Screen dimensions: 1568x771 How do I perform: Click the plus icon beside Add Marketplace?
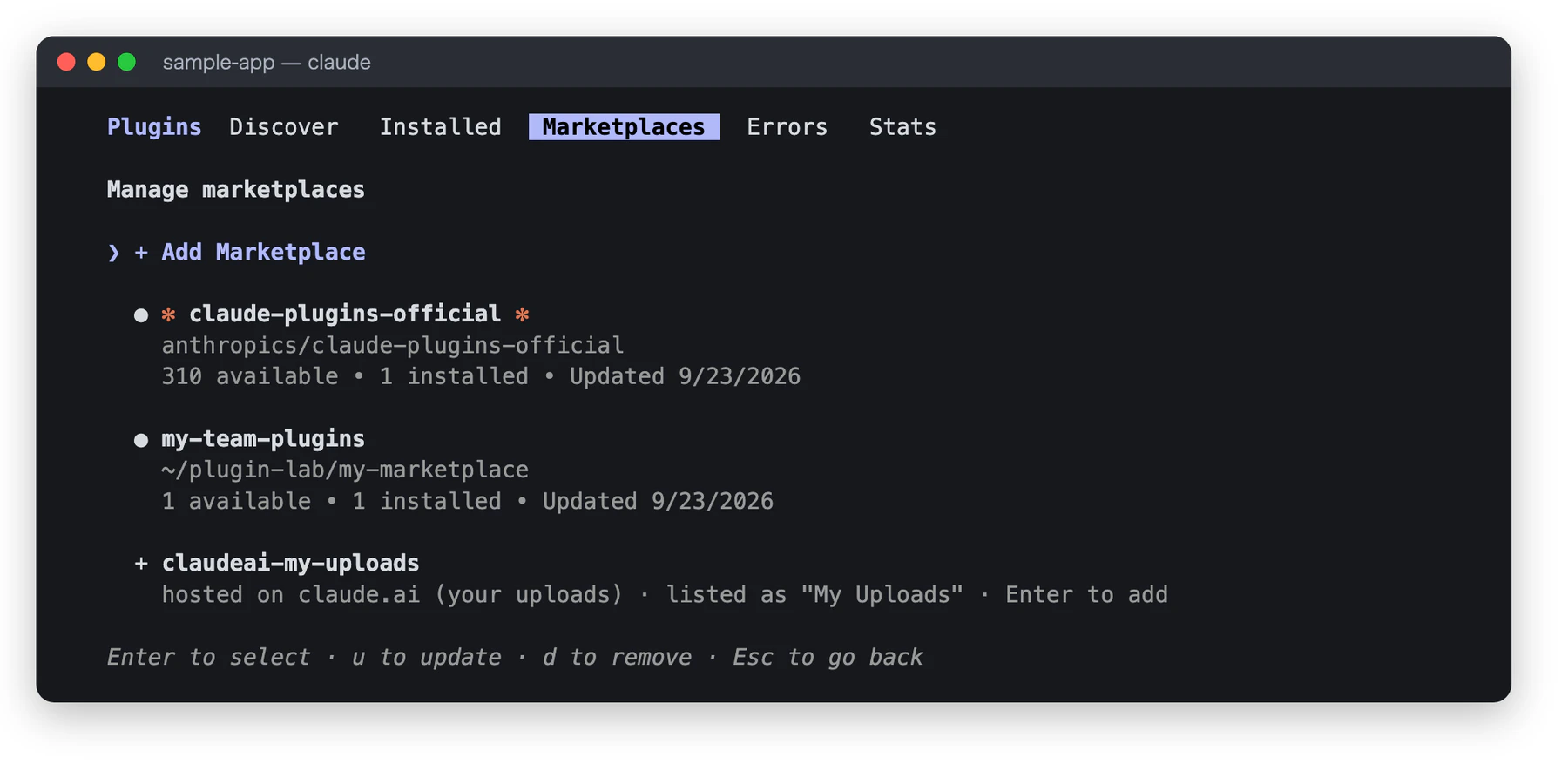click(140, 253)
